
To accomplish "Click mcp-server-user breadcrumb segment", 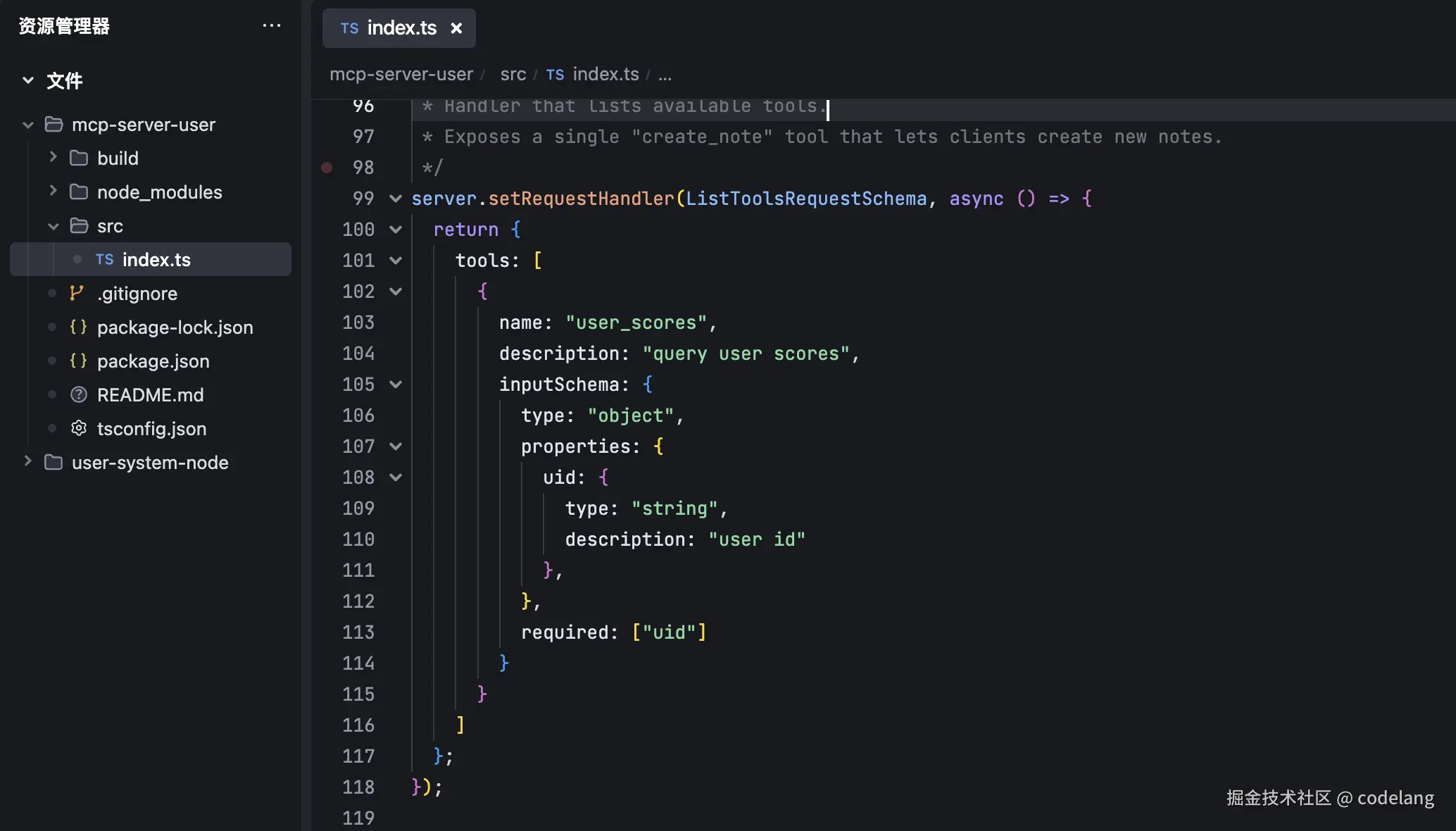I will pyautogui.click(x=401, y=74).
